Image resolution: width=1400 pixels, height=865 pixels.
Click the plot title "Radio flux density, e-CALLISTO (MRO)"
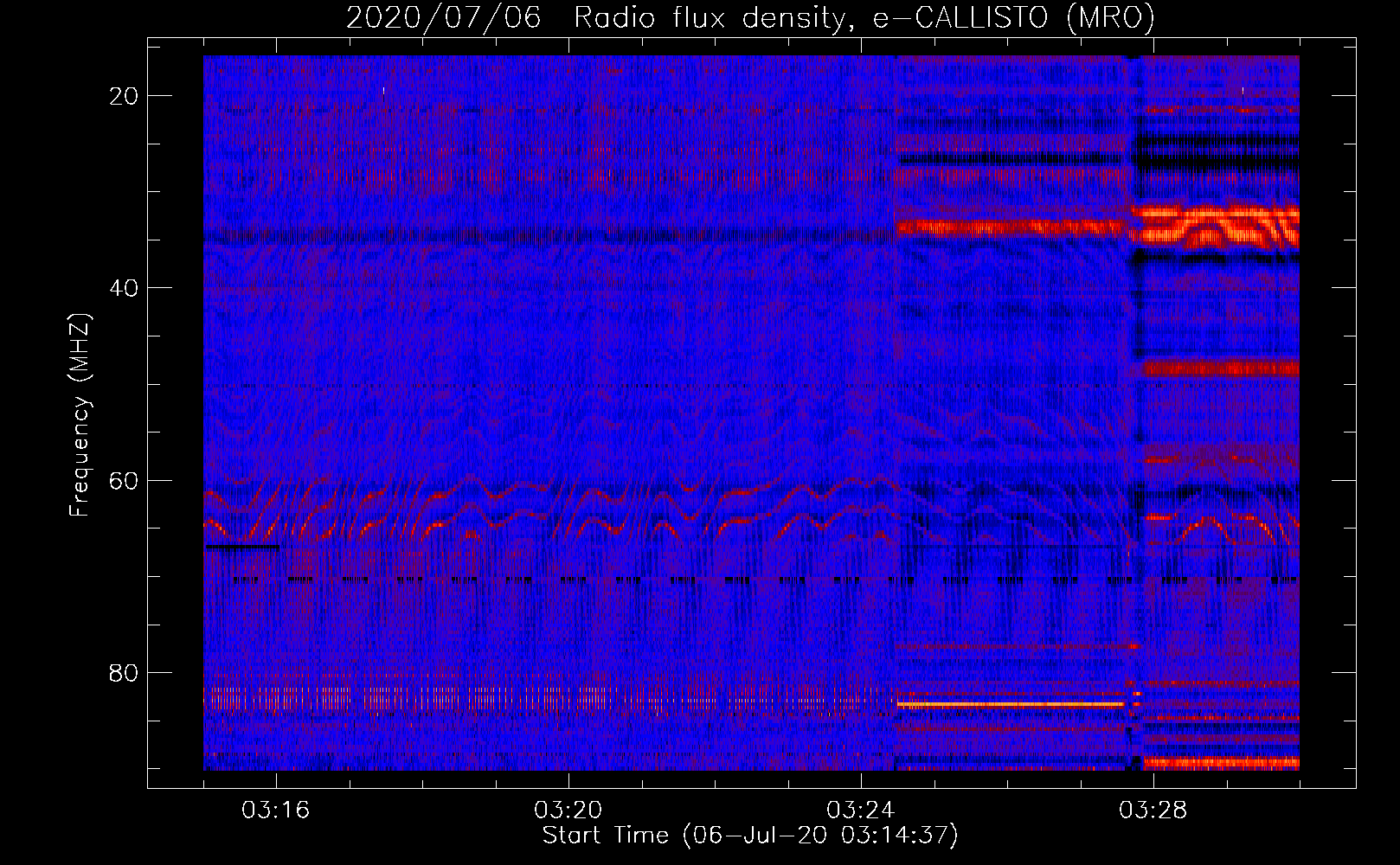click(864, 17)
